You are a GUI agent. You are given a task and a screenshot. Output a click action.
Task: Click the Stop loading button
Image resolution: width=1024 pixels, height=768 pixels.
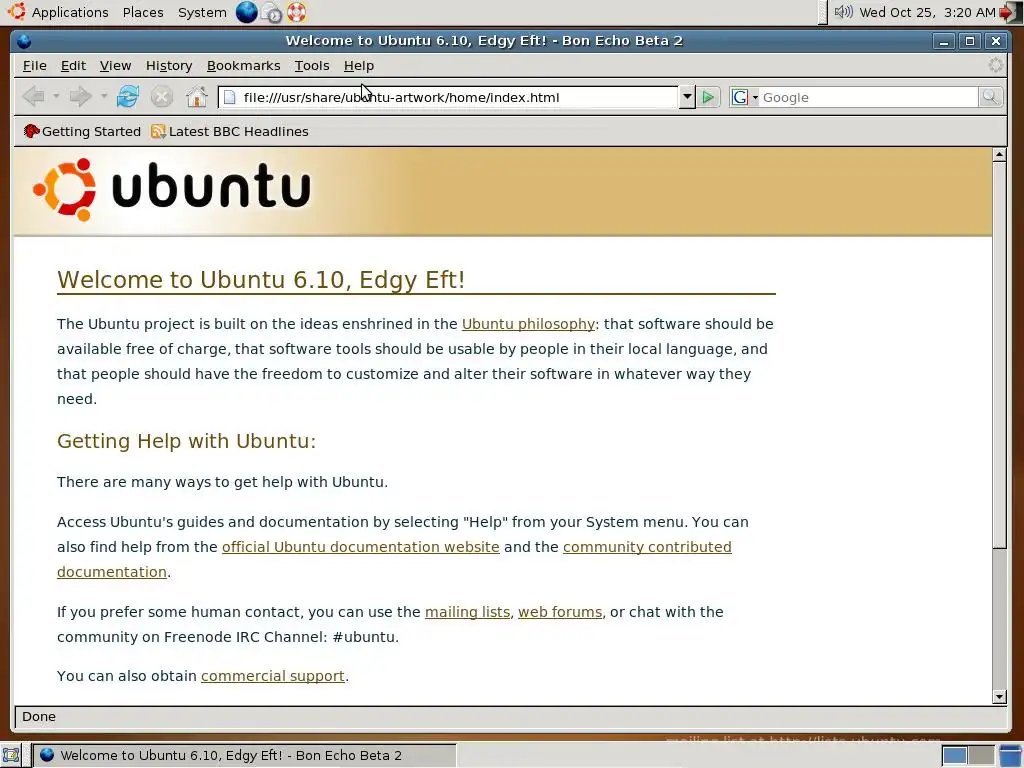tap(161, 97)
